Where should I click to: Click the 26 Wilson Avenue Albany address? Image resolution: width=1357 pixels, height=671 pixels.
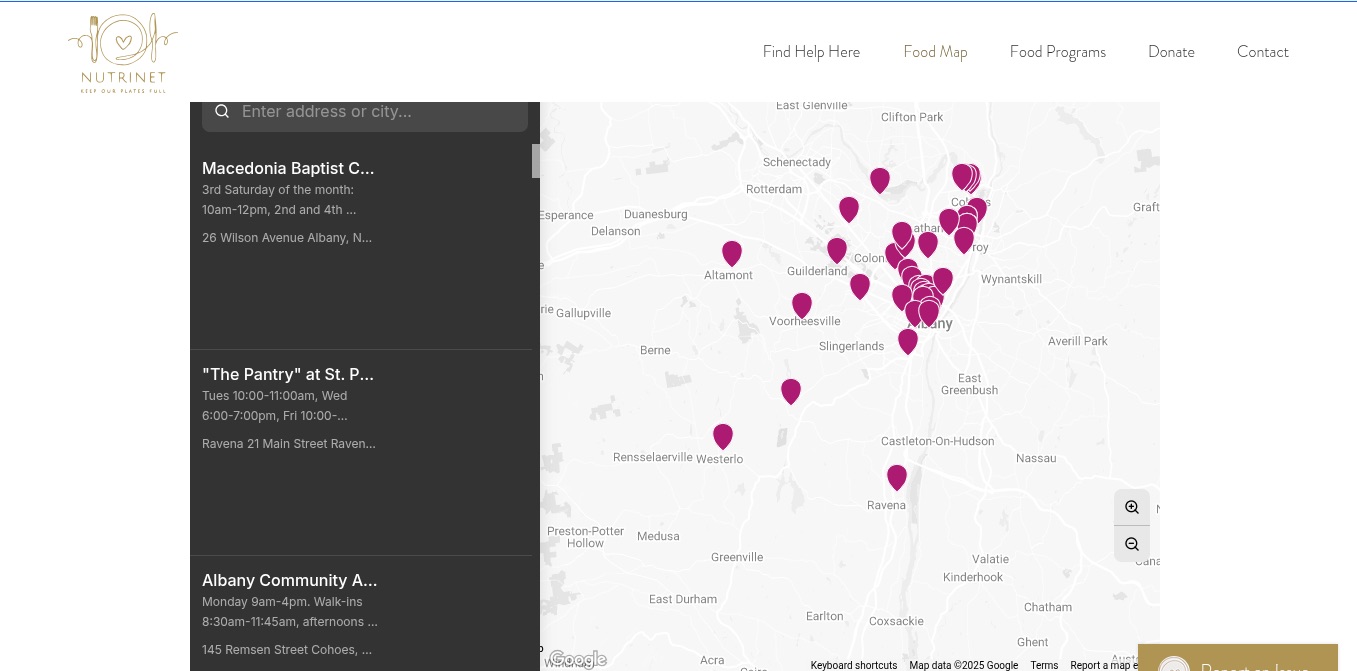coord(287,238)
